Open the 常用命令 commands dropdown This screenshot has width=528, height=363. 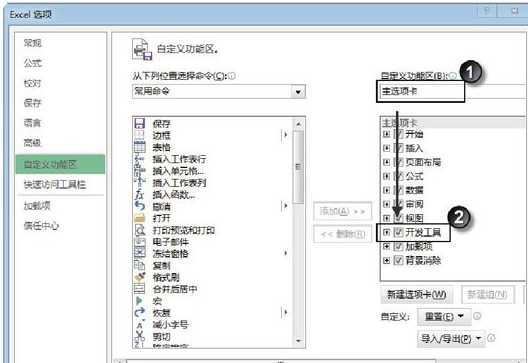click(x=219, y=91)
